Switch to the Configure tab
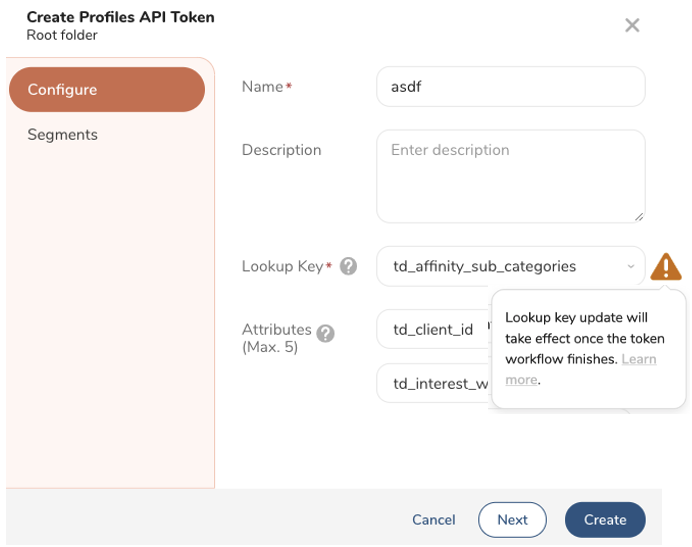 click(x=106, y=90)
